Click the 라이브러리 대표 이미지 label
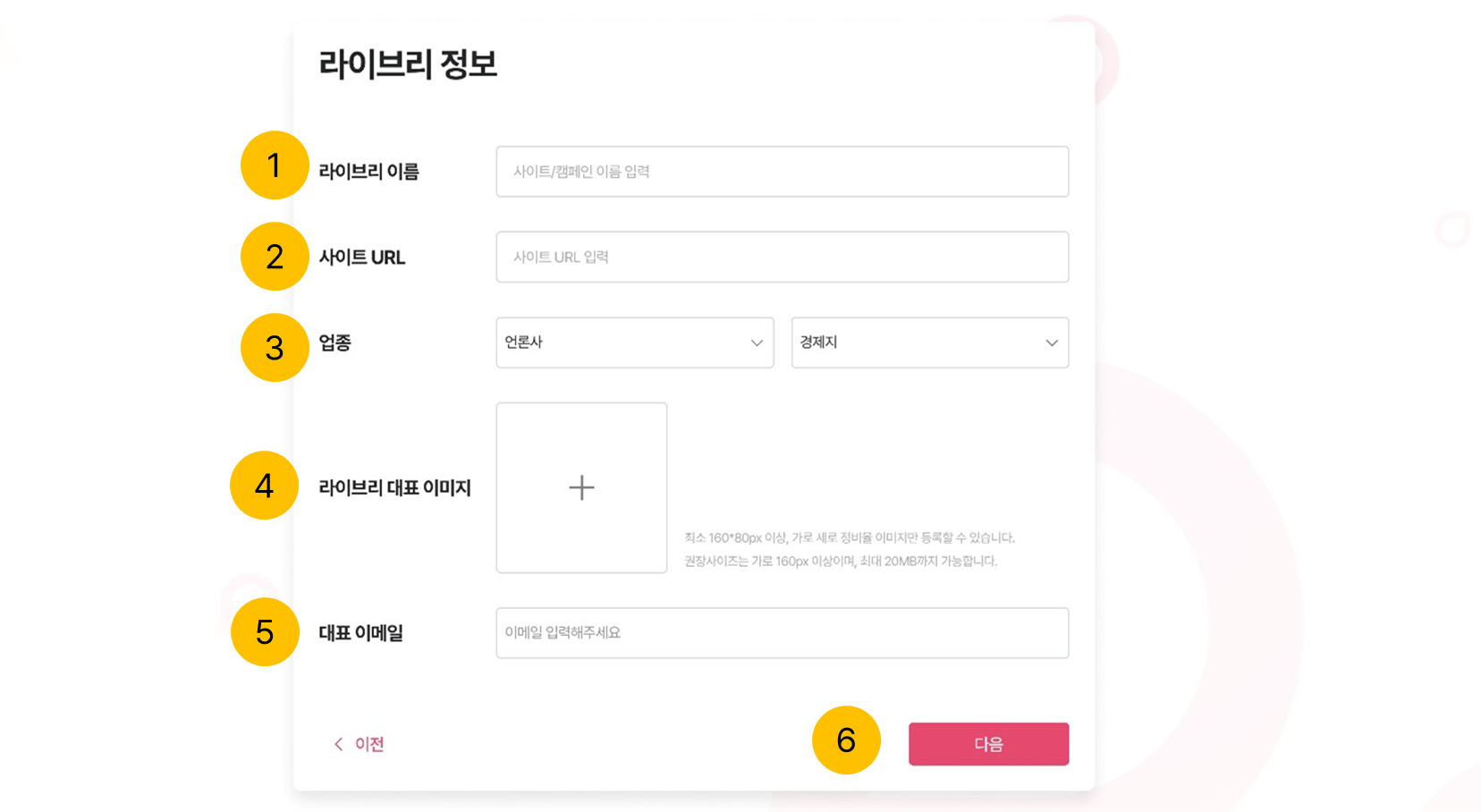 [x=394, y=488]
